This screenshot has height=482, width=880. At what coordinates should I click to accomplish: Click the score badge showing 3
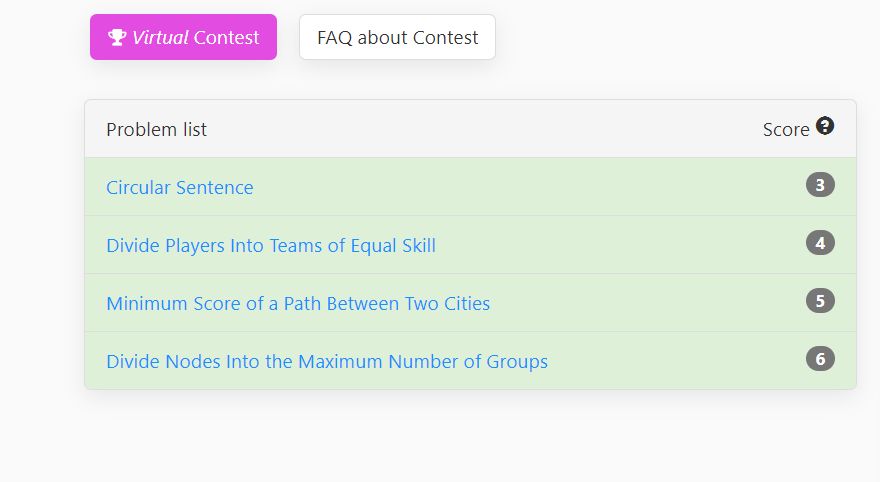pyautogui.click(x=820, y=185)
